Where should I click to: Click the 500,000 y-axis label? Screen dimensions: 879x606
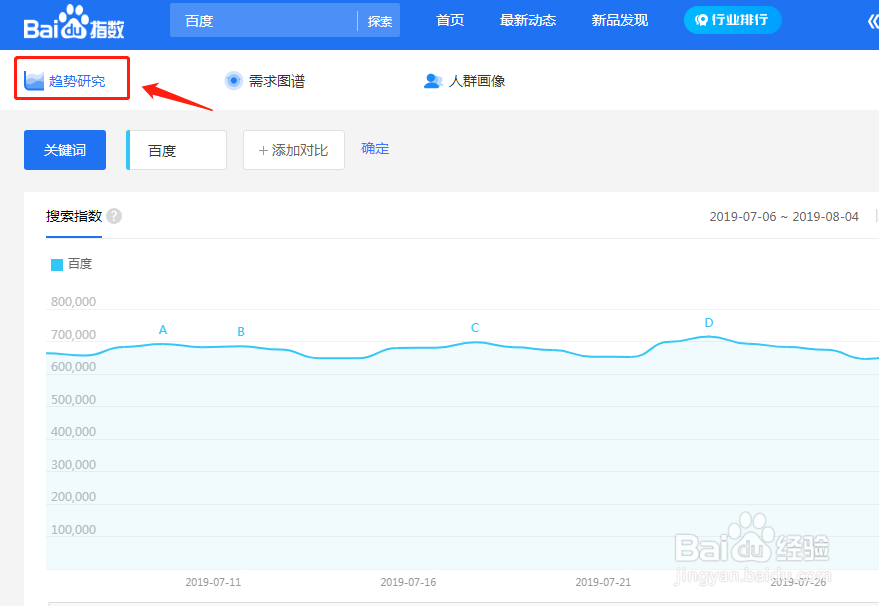click(x=73, y=400)
